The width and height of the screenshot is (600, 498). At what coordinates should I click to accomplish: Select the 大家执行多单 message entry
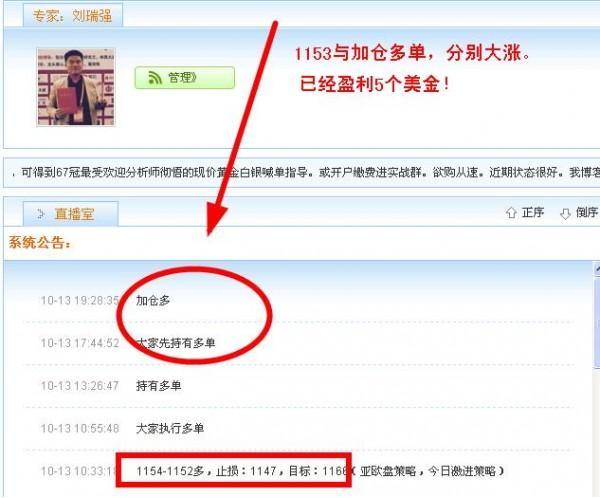tap(170, 428)
